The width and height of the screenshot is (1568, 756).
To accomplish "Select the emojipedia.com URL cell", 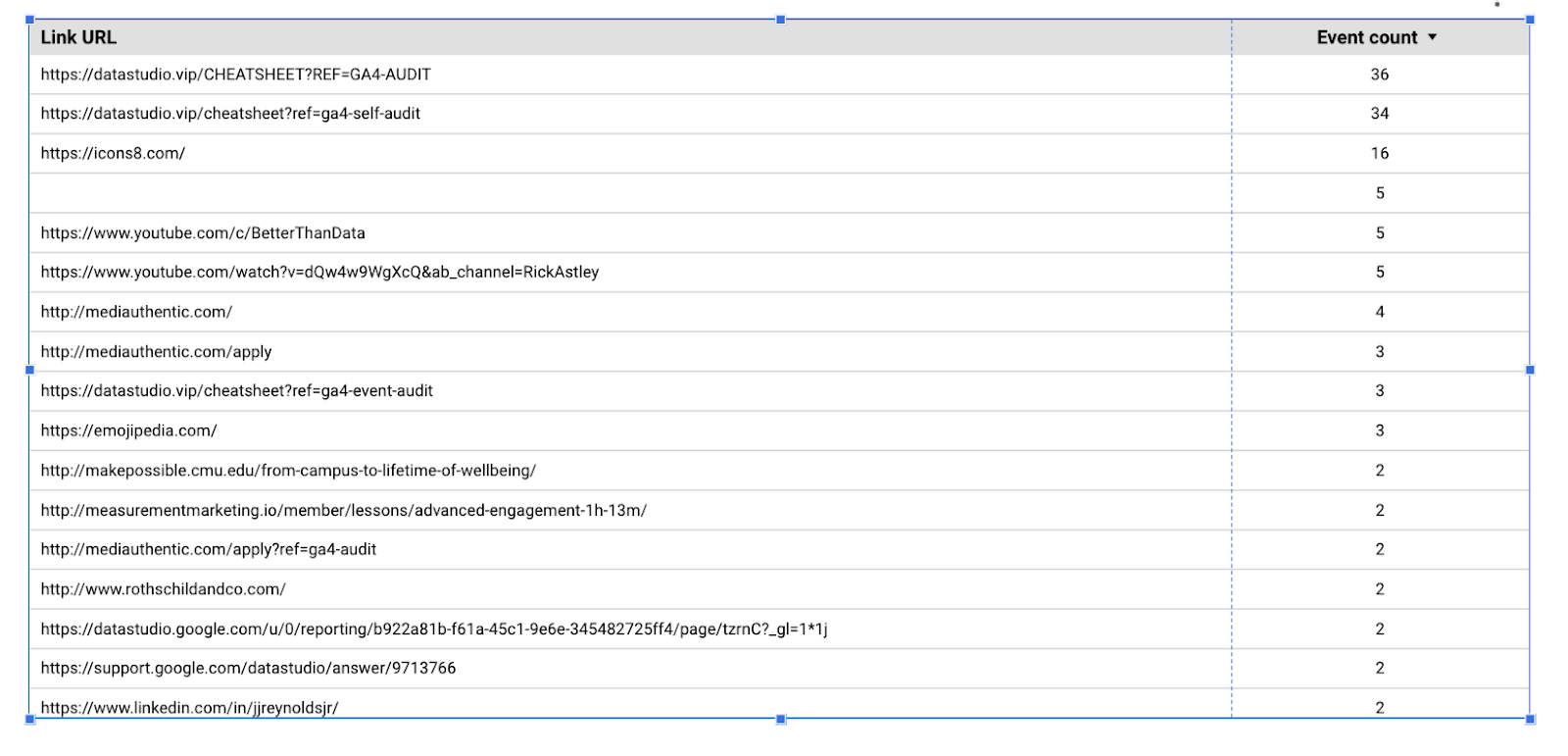I will 128,430.
